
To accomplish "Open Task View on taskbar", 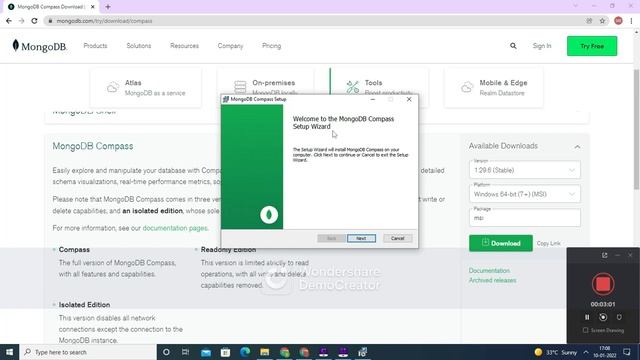I will [185, 352].
